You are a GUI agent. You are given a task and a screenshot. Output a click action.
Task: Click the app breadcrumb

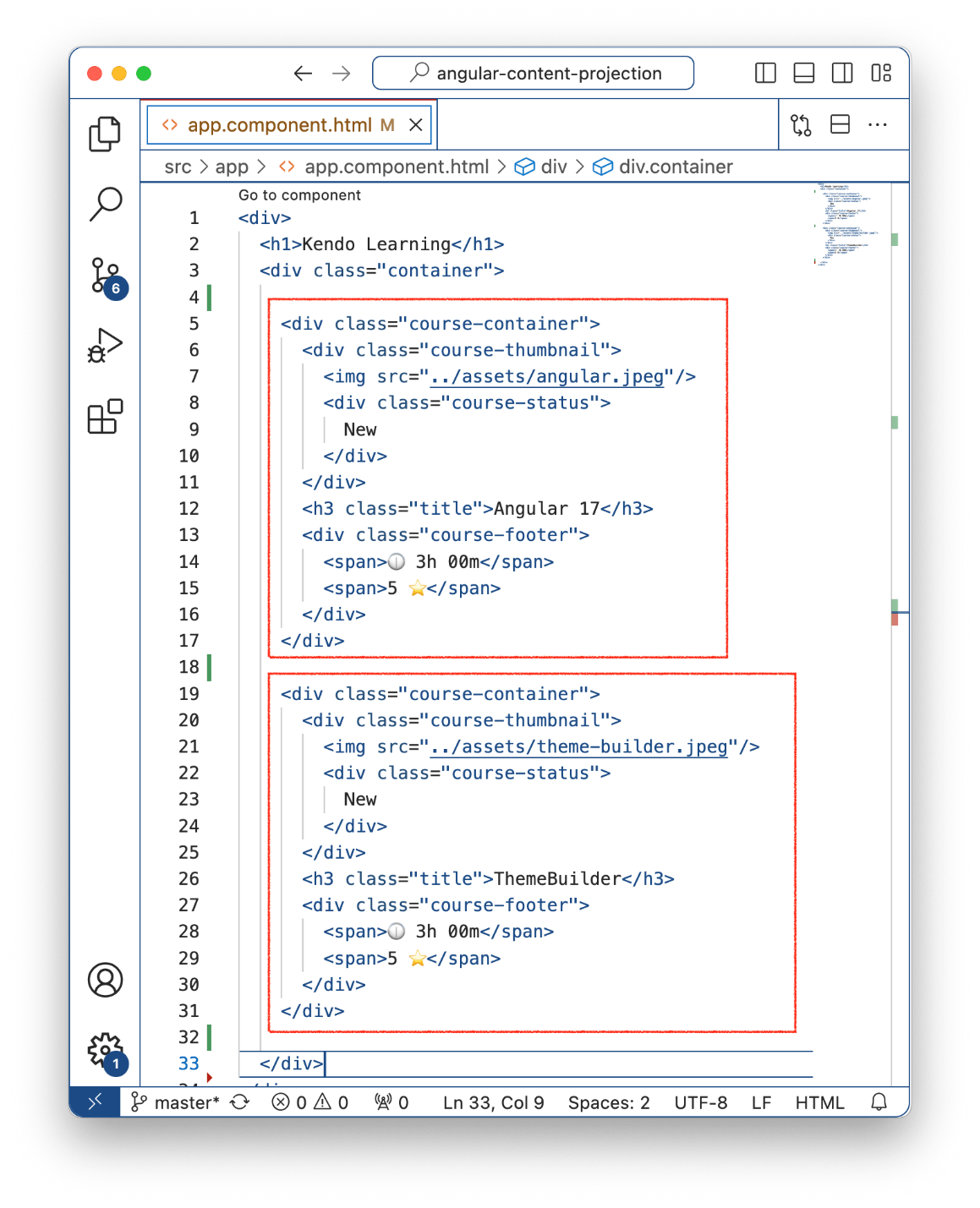click(x=232, y=167)
